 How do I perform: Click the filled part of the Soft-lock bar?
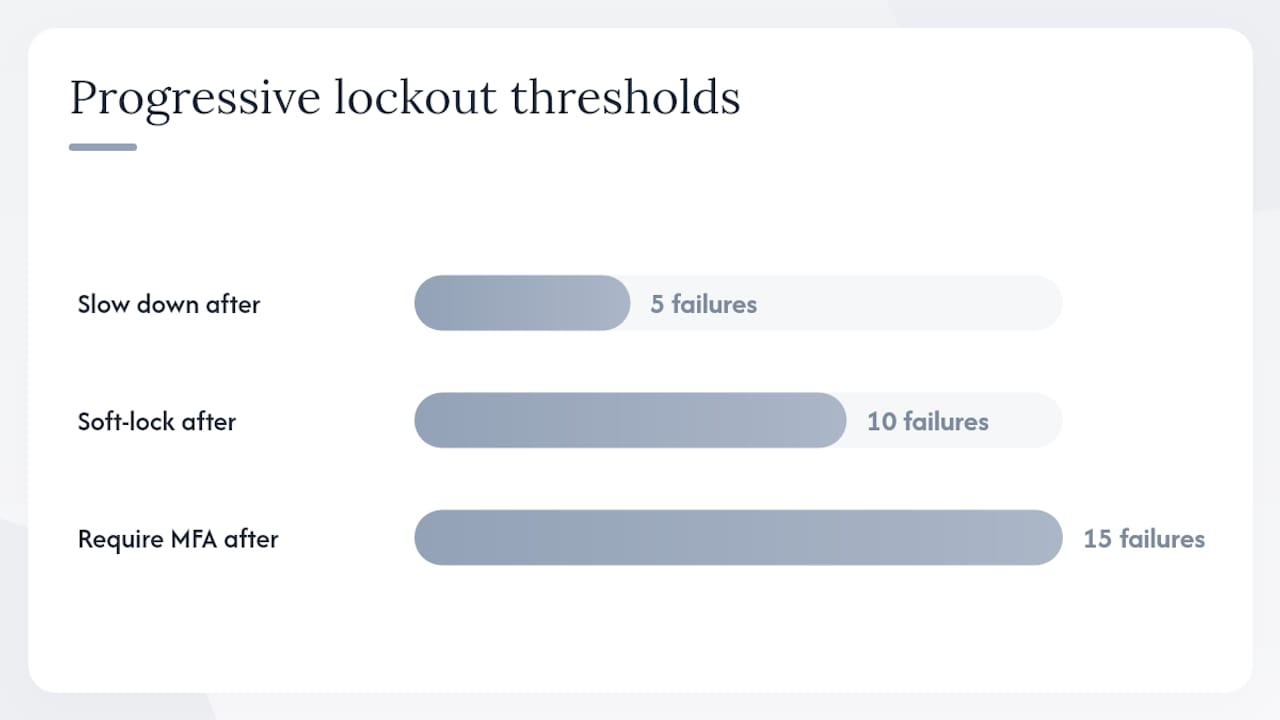tap(630, 420)
